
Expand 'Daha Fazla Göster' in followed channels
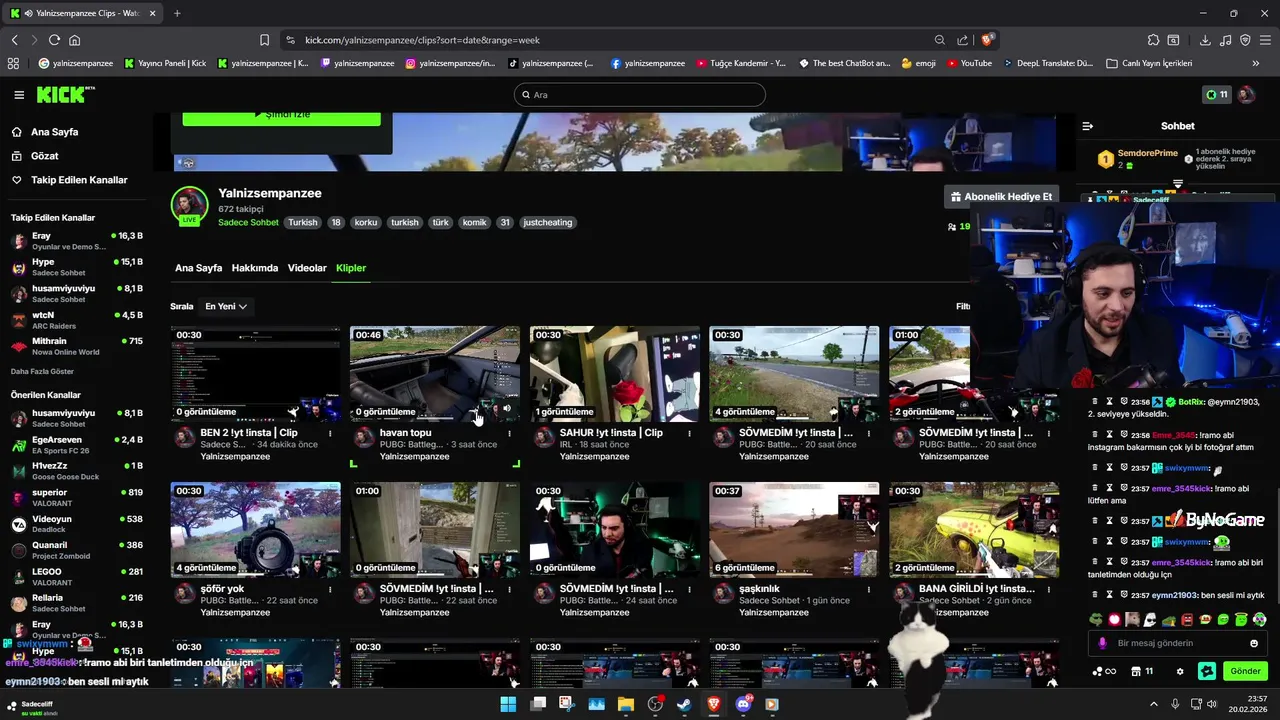coord(42,371)
